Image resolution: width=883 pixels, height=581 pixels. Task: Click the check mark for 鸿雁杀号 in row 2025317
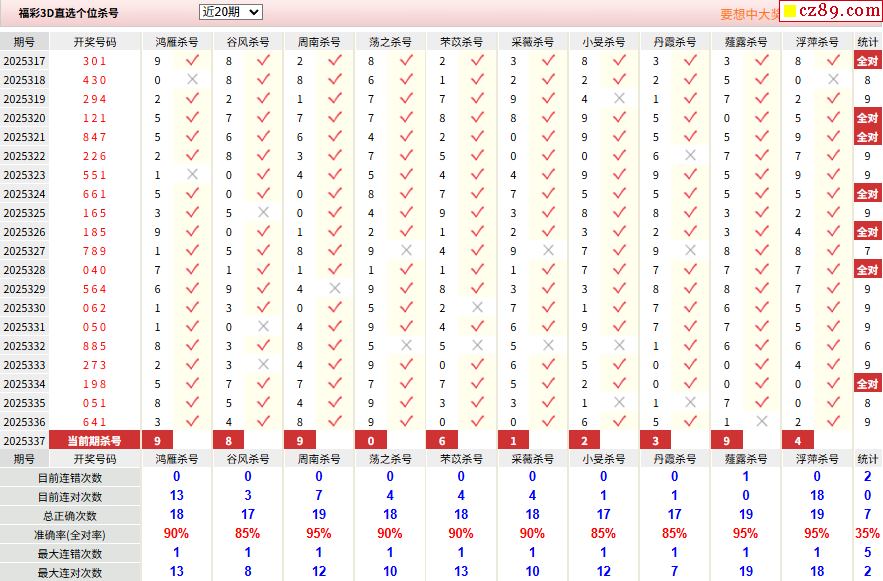193,60
